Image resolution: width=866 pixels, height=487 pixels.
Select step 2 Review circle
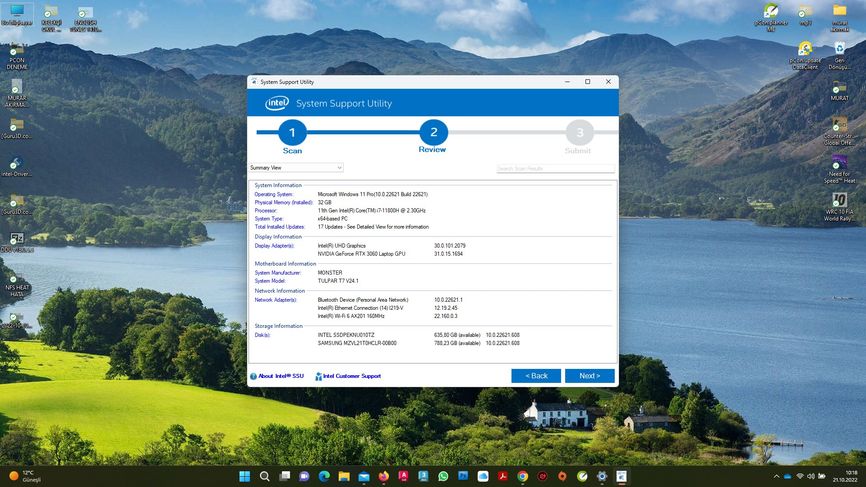434,133
